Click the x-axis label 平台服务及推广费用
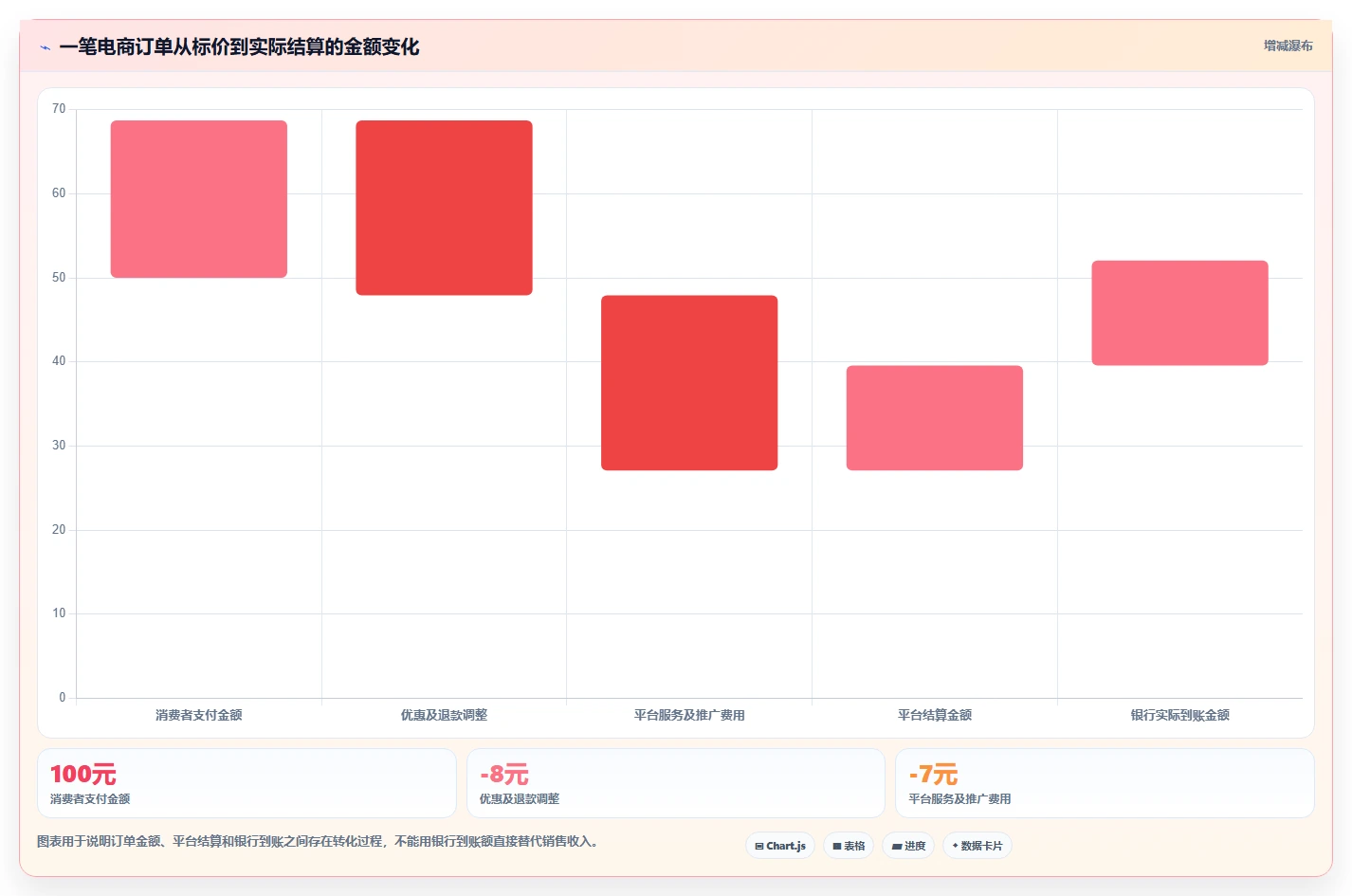 (x=689, y=715)
